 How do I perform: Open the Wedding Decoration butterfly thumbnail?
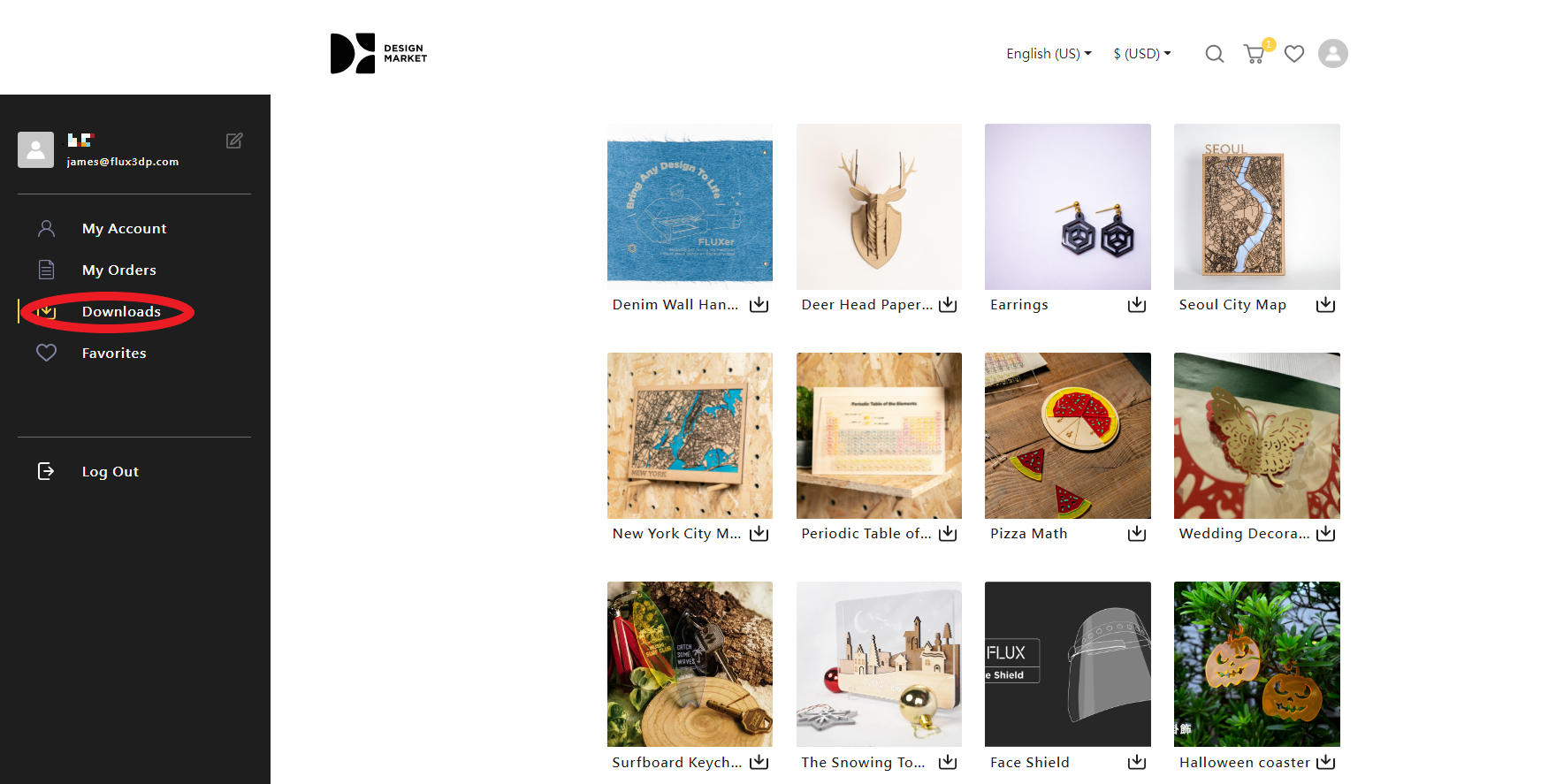(x=1256, y=436)
